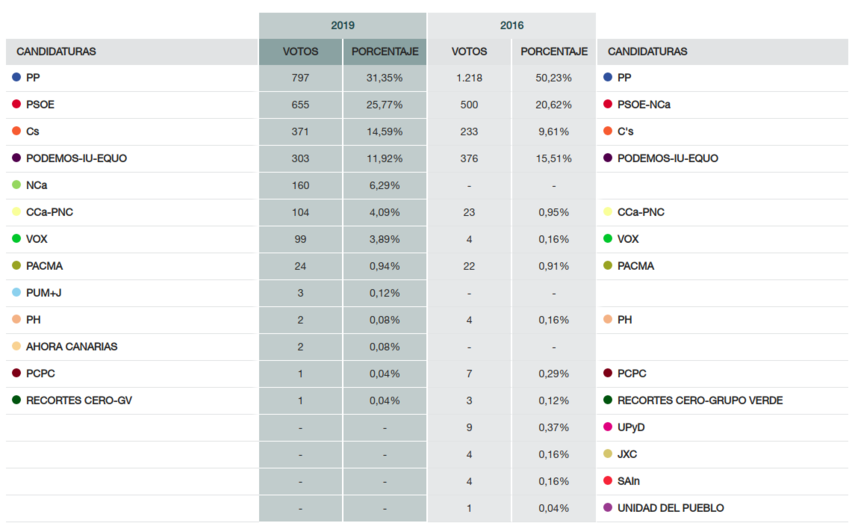Click the red PSOE party color dot
852x523 pixels.
point(17,104)
